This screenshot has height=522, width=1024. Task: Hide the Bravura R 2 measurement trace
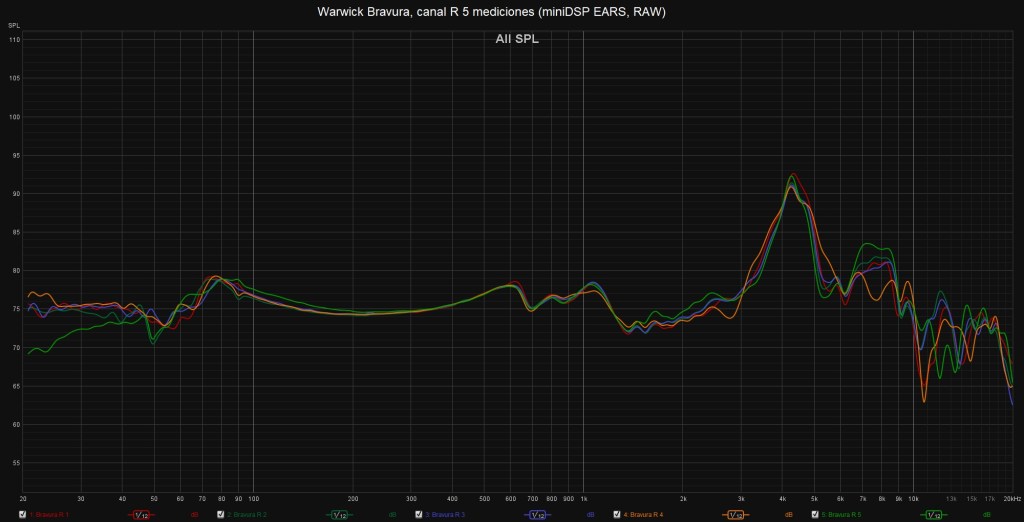click(x=221, y=515)
